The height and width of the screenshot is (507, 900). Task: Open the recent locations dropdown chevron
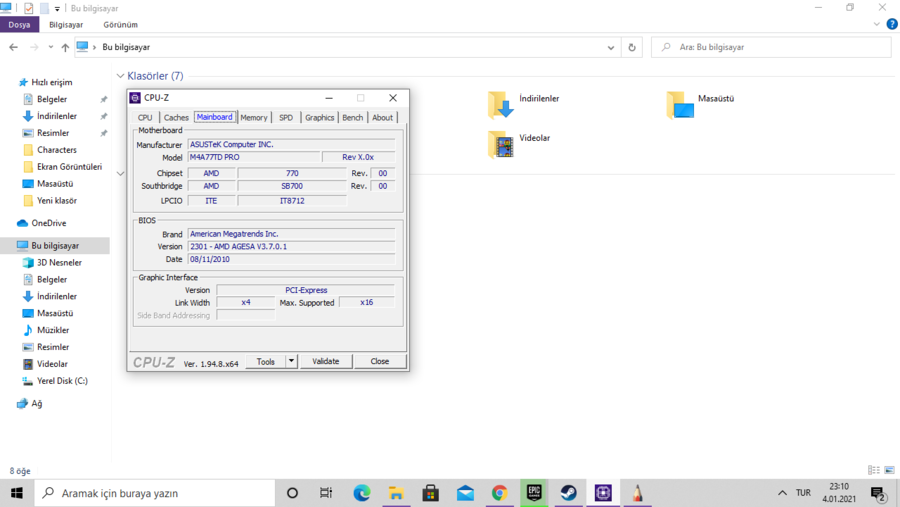coord(51,47)
